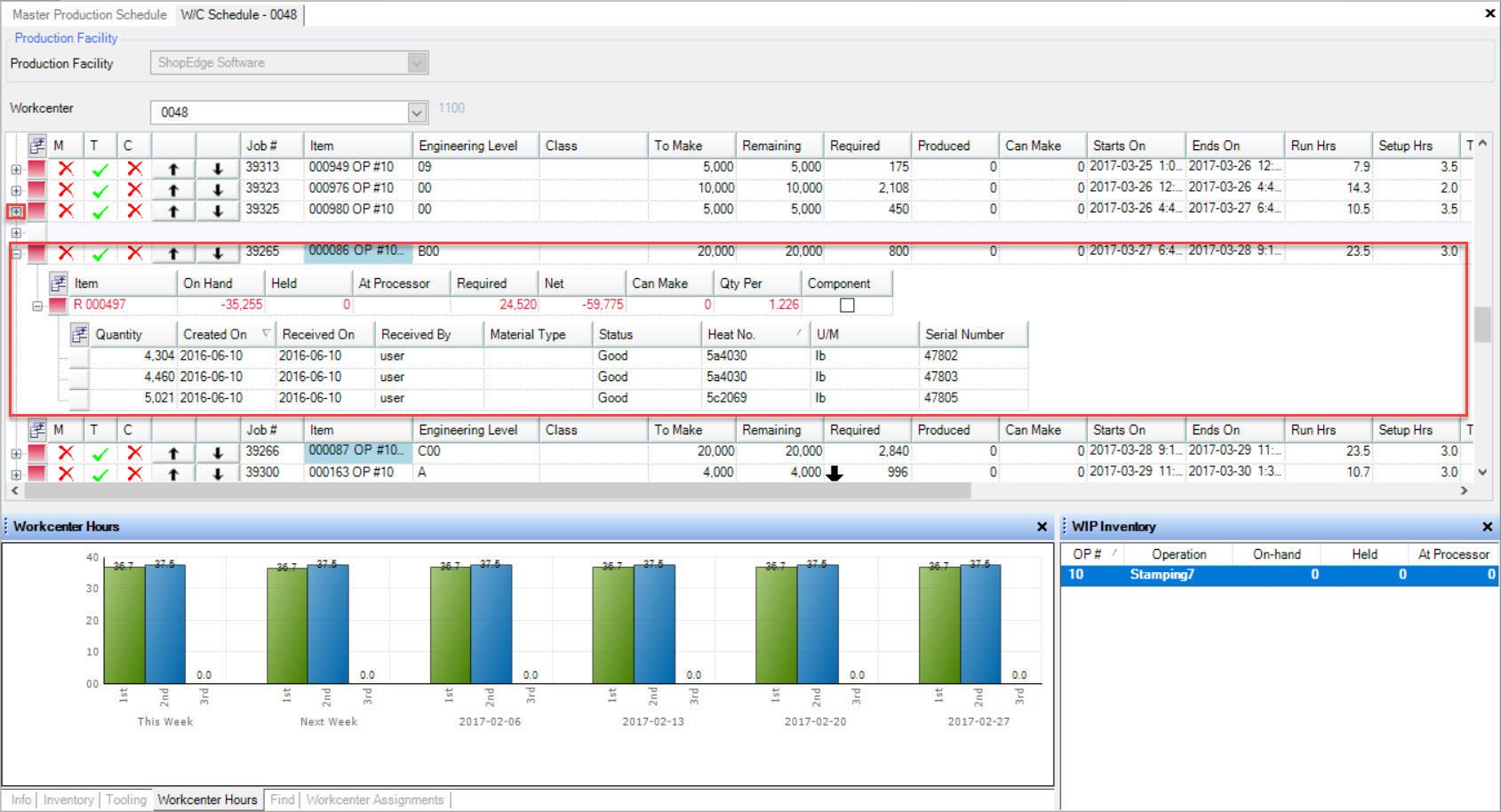Collapse R 000497 material row

pyautogui.click(x=37, y=306)
